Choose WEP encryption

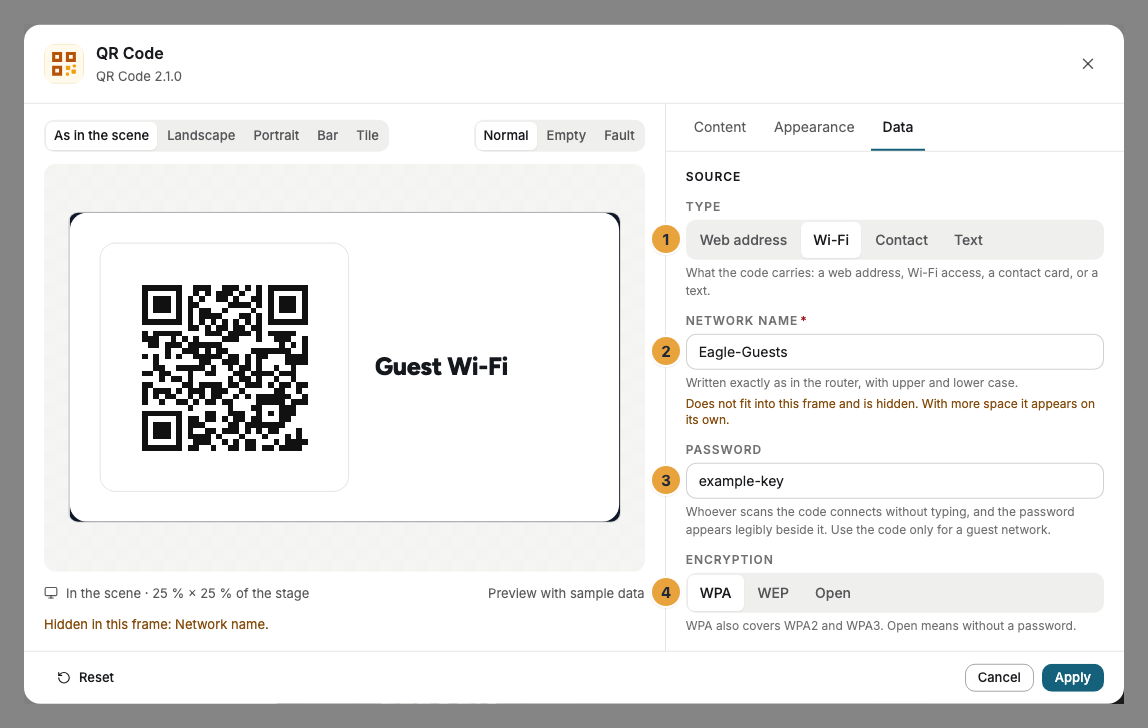click(x=773, y=593)
